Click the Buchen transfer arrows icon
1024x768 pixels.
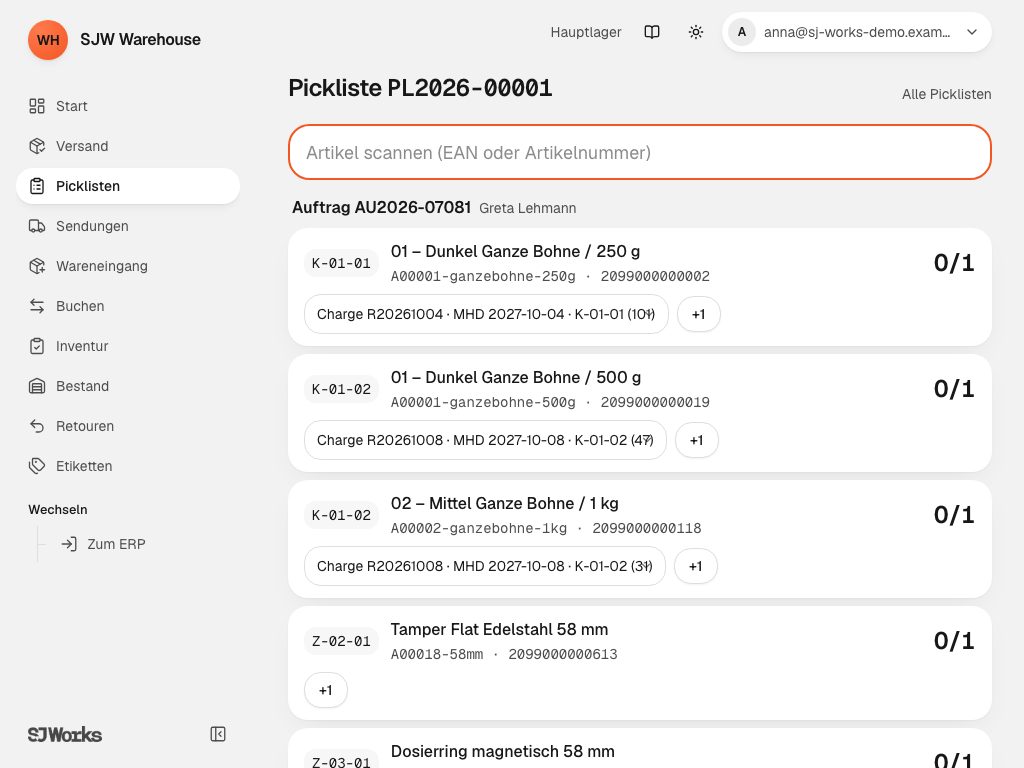pyautogui.click(x=37, y=306)
